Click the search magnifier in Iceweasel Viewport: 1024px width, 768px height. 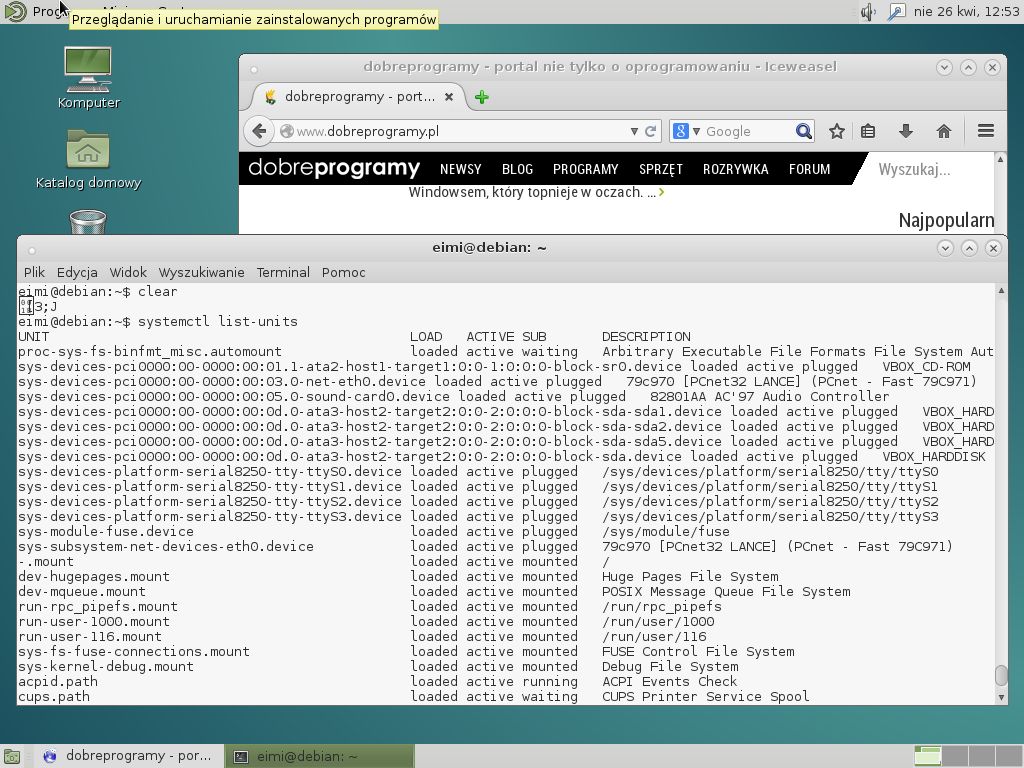pos(804,131)
